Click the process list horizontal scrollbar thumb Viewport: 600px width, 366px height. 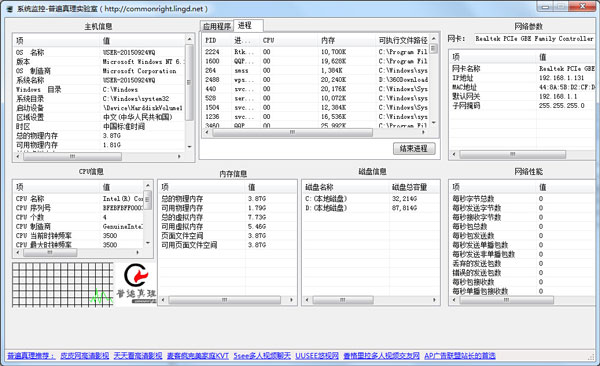292,132
